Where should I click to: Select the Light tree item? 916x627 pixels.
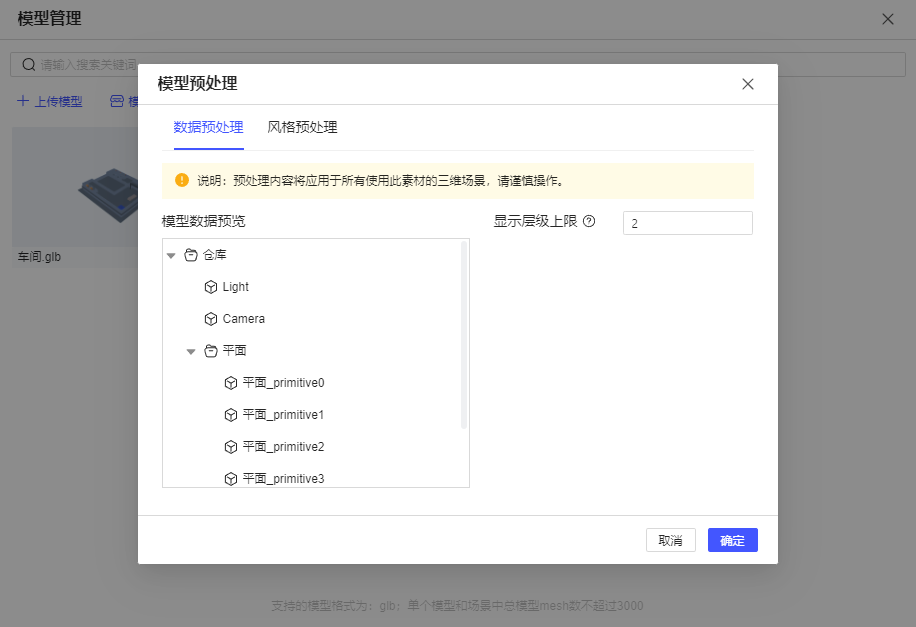coord(235,287)
